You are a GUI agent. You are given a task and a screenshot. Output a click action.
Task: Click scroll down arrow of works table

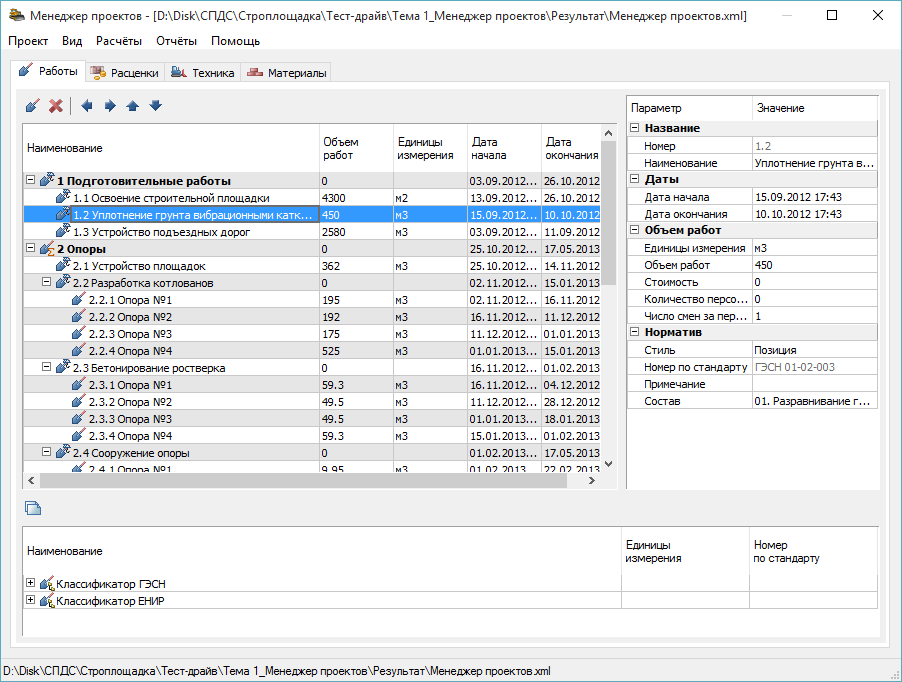click(x=609, y=463)
